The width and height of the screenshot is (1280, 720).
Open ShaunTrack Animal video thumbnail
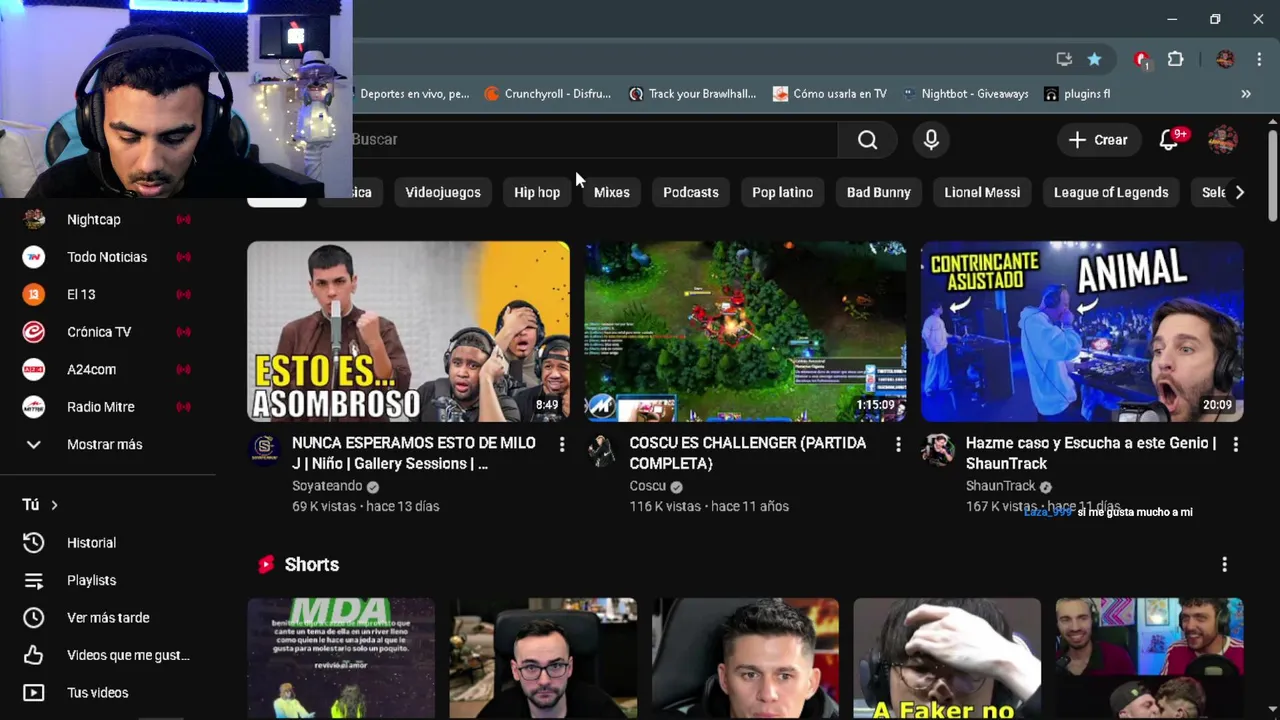(1082, 331)
